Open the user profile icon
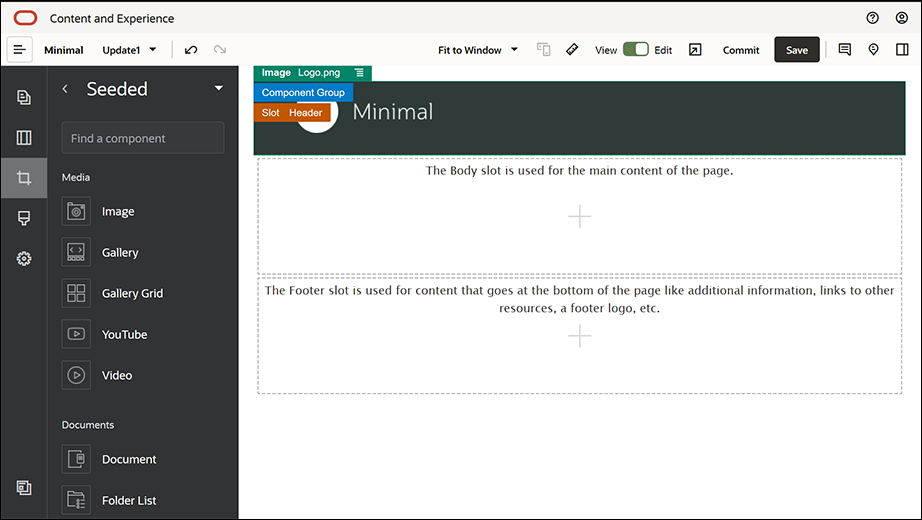Viewport: 922px width, 520px height. (902, 18)
